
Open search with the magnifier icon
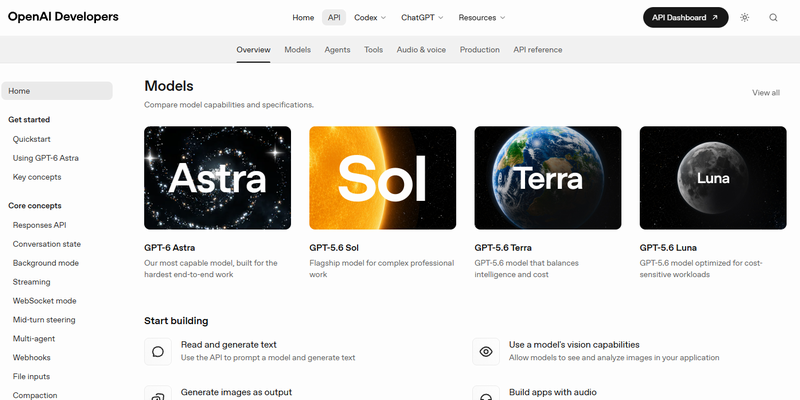click(x=773, y=17)
